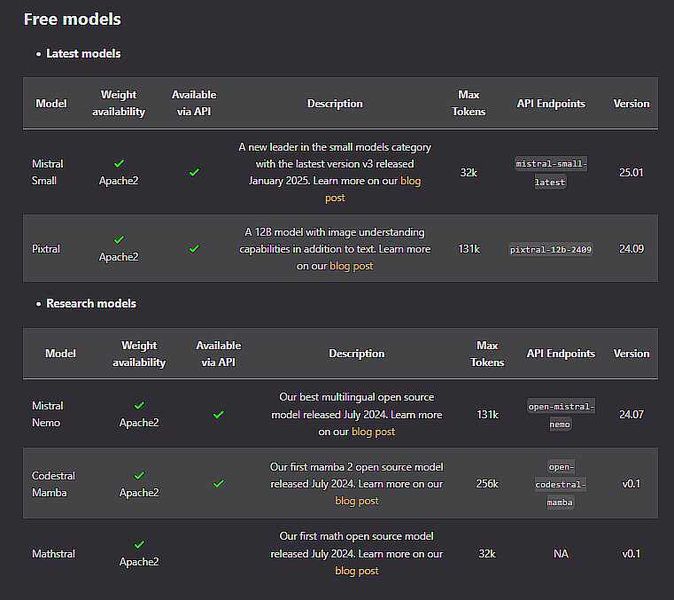Click the Pixtral model name
The height and width of the screenshot is (600, 674).
pos(46,249)
